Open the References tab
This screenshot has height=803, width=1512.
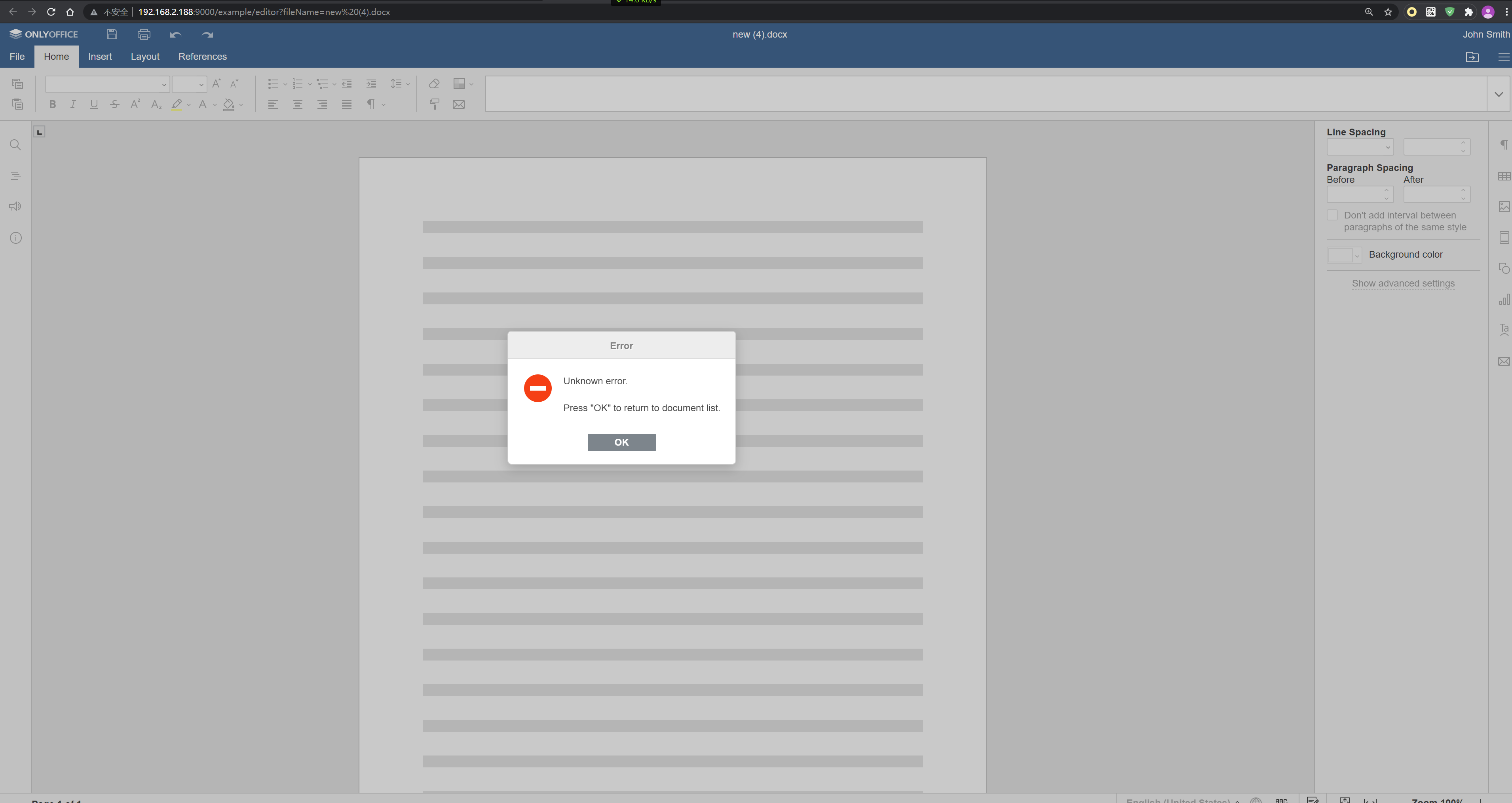click(203, 56)
